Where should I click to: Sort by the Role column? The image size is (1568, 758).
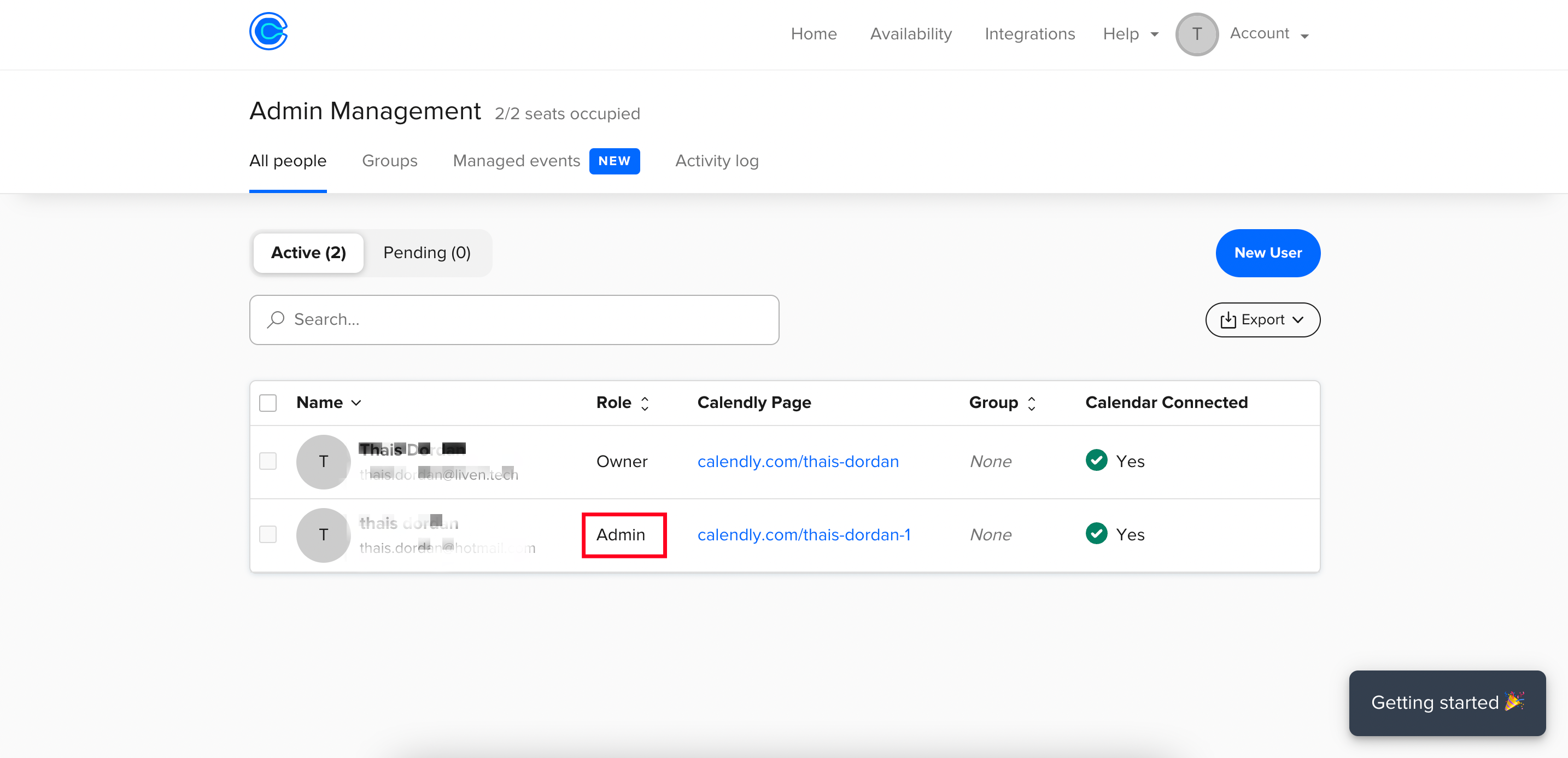click(x=622, y=403)
